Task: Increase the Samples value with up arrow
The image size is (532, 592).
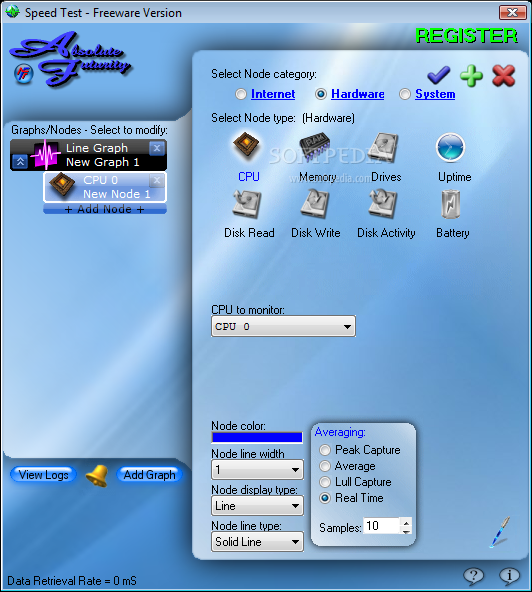Action: coord(406,523)
